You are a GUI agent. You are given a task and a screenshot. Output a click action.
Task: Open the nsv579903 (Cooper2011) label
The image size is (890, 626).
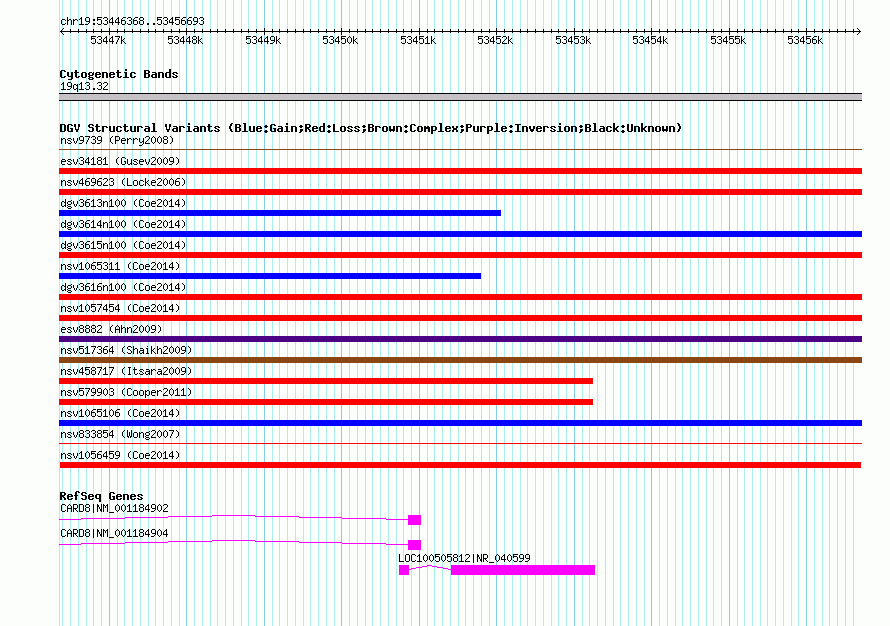[x=126, y=392]
